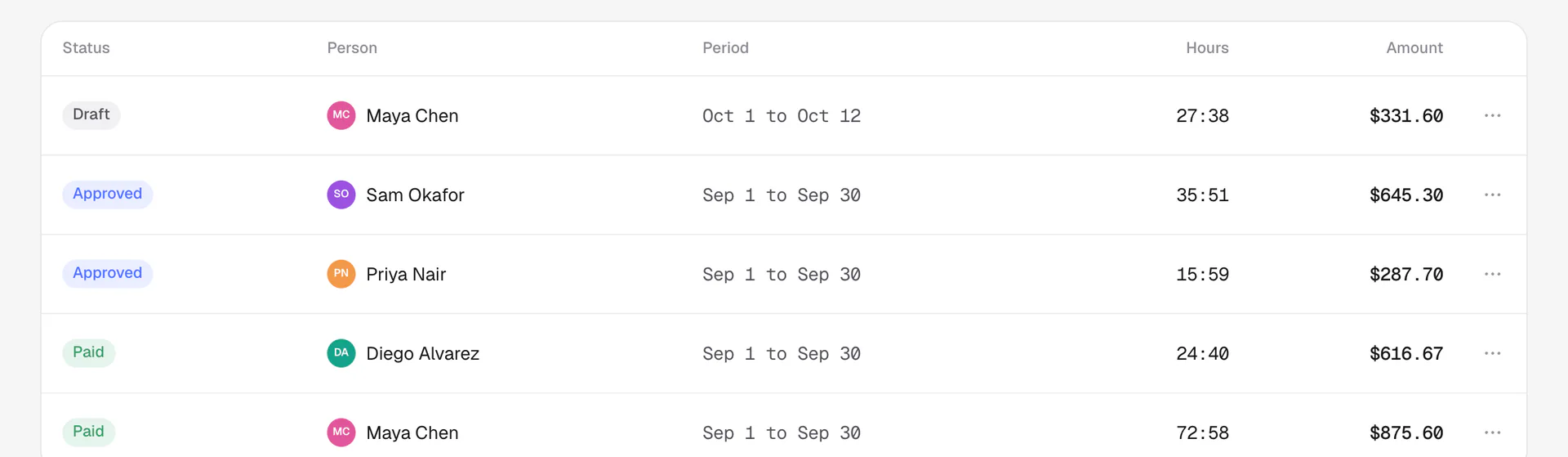Click the Draft status badge
Image resolution: width=1568 pixels, height=457 pixels.
(91, 114)
